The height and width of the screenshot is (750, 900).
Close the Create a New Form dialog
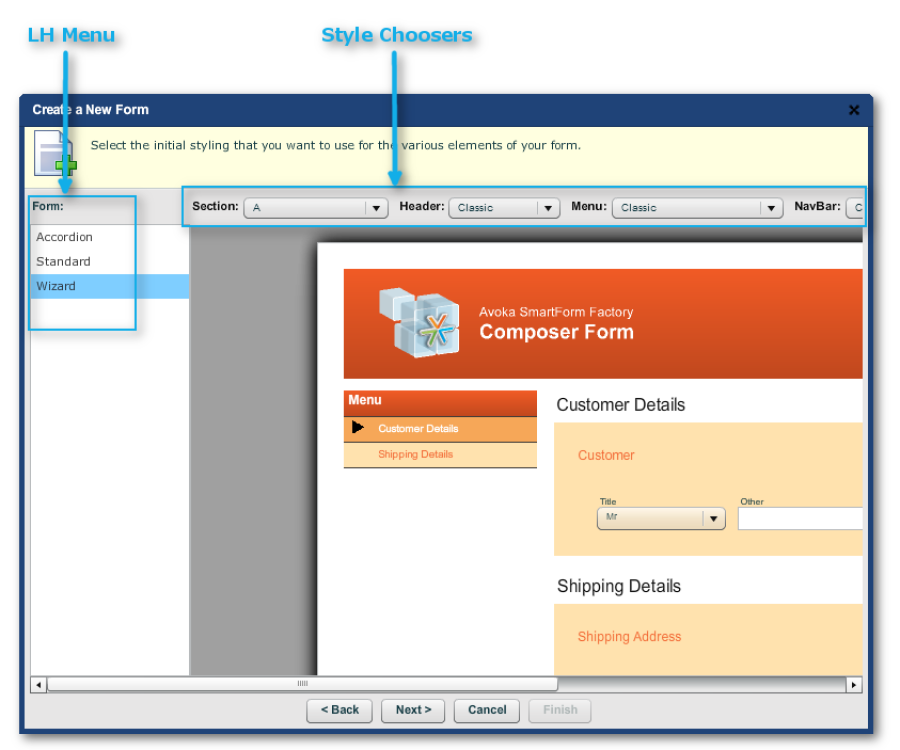(x=854, y=110)
